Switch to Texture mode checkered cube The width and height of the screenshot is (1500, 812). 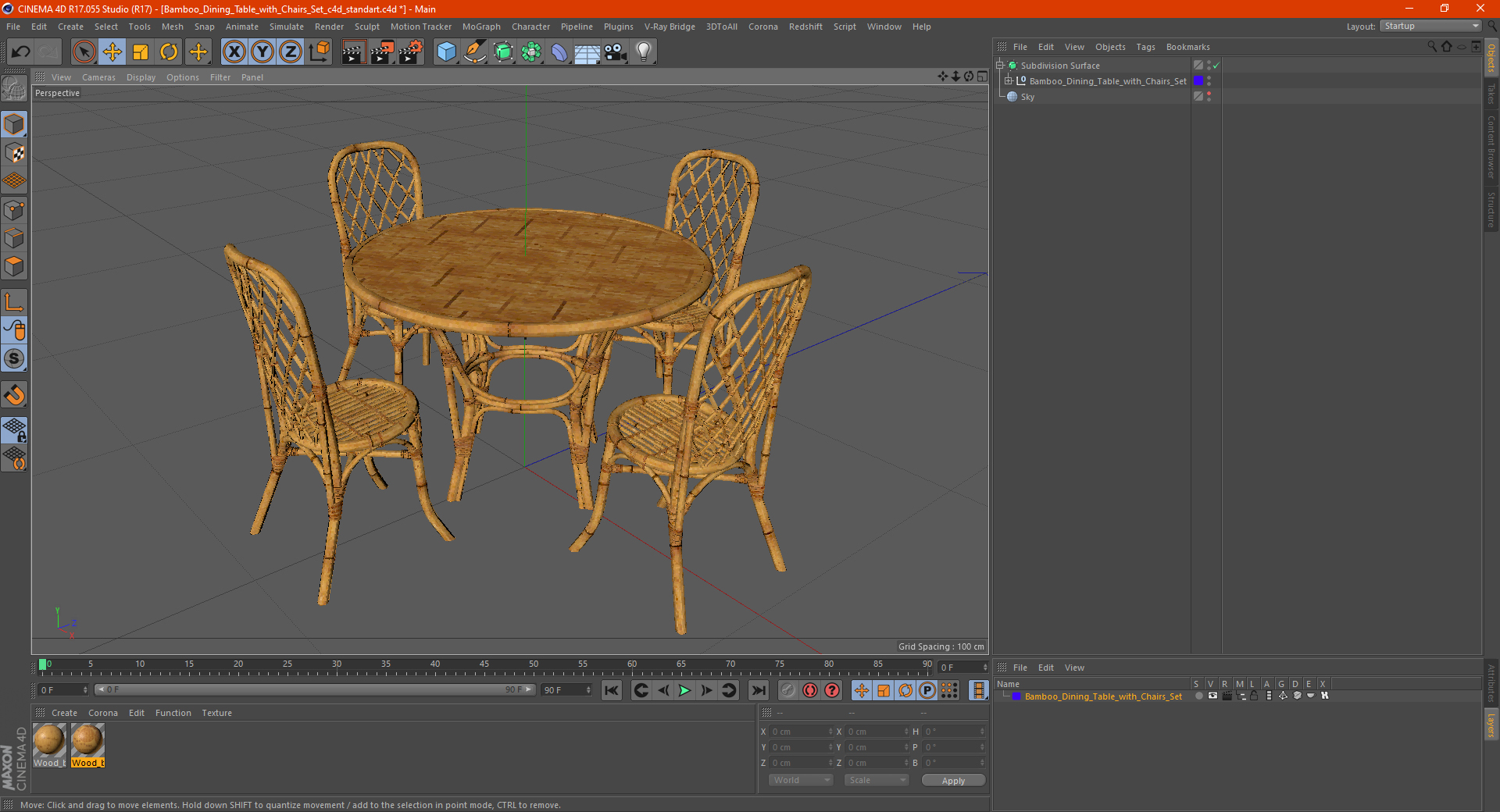click(15, 153)
